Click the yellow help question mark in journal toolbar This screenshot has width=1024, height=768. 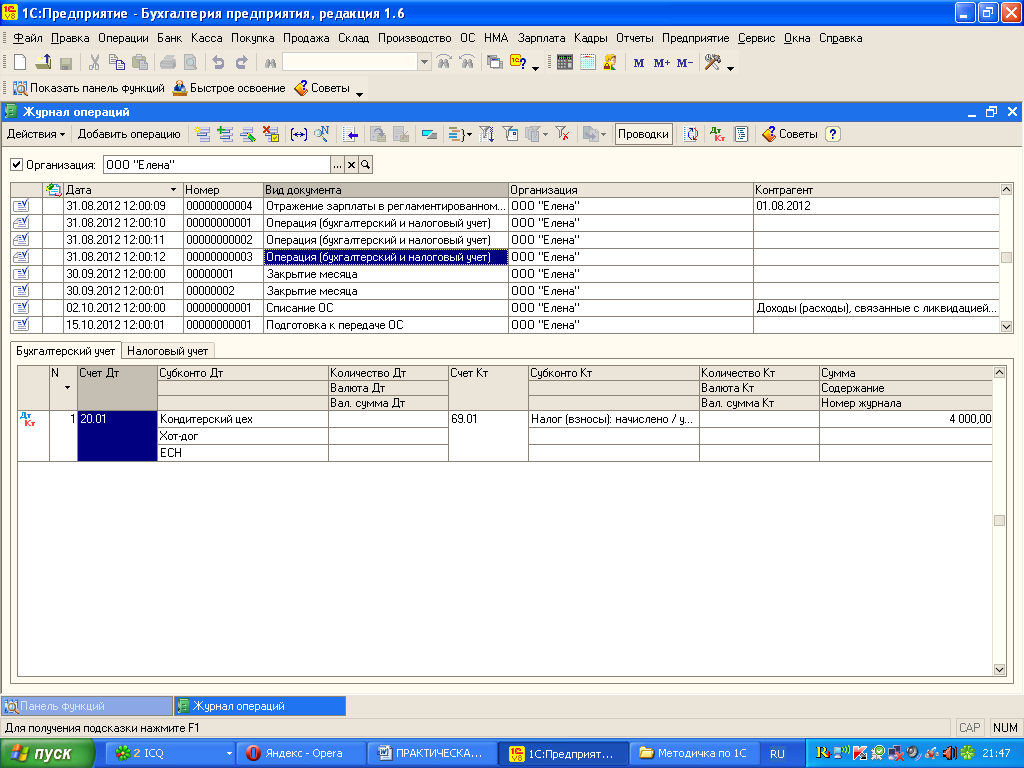833,135
